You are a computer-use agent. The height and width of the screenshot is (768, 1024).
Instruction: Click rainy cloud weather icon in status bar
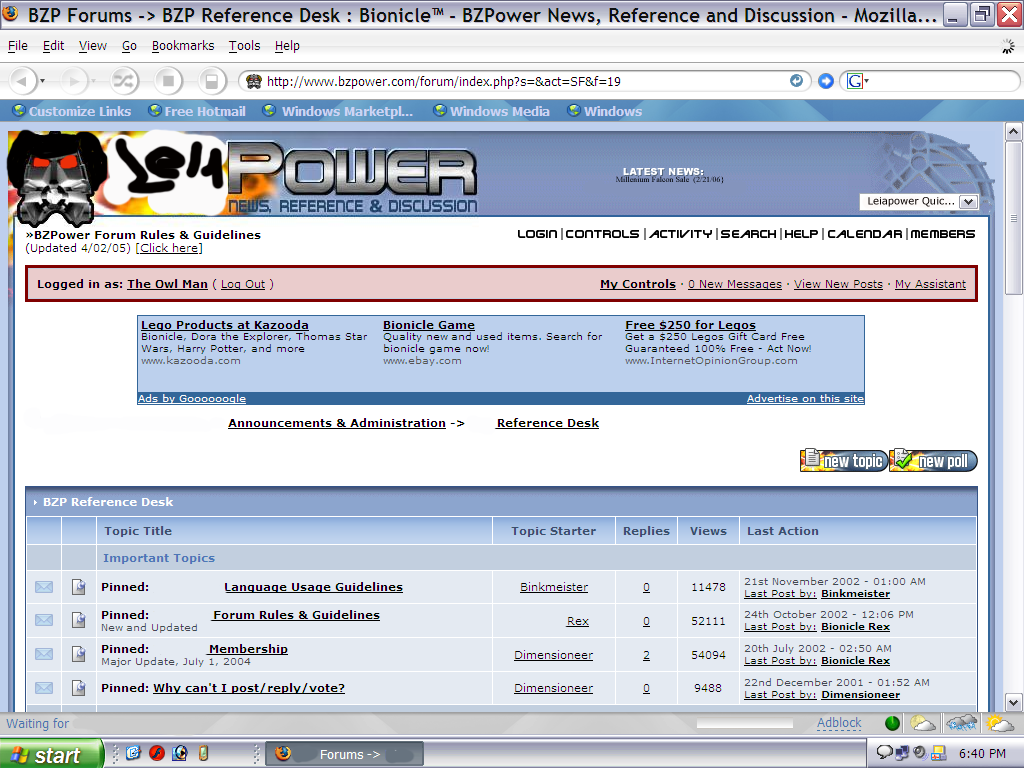[x=961, y=723]
